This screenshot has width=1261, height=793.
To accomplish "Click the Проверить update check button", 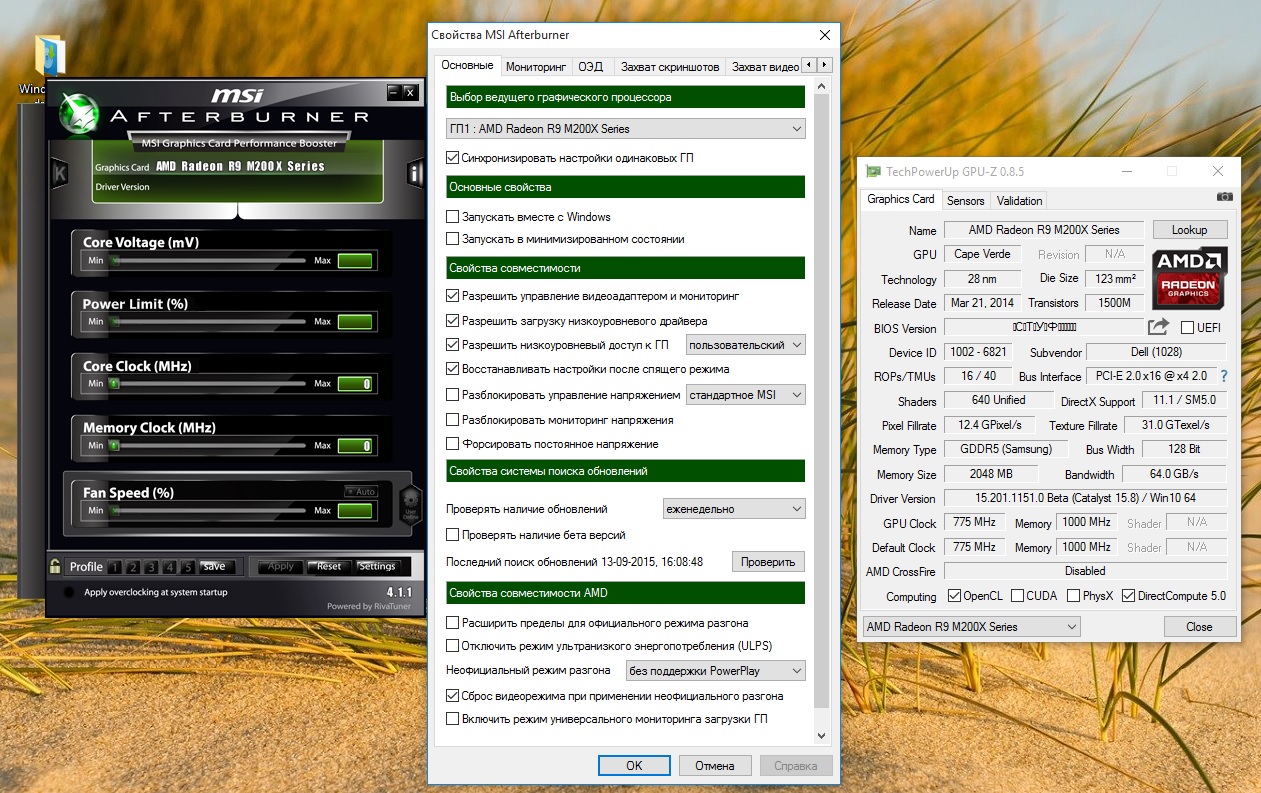I will [768, 562].
